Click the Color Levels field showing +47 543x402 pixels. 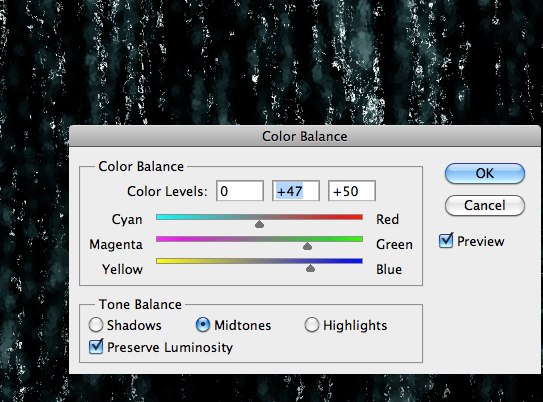tap(296, 190)
